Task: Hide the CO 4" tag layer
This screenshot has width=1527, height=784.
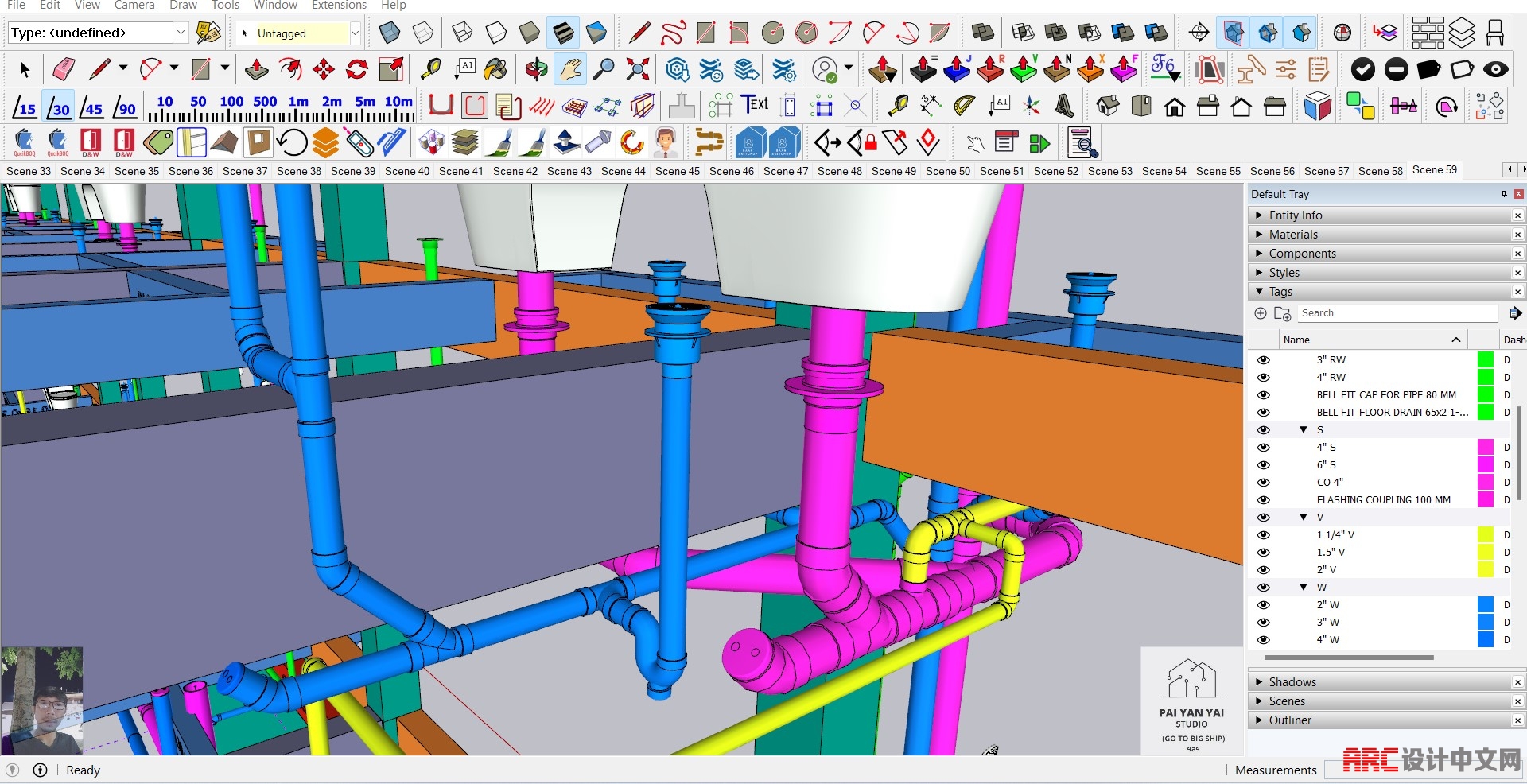Action: (x=1263, y=483)
